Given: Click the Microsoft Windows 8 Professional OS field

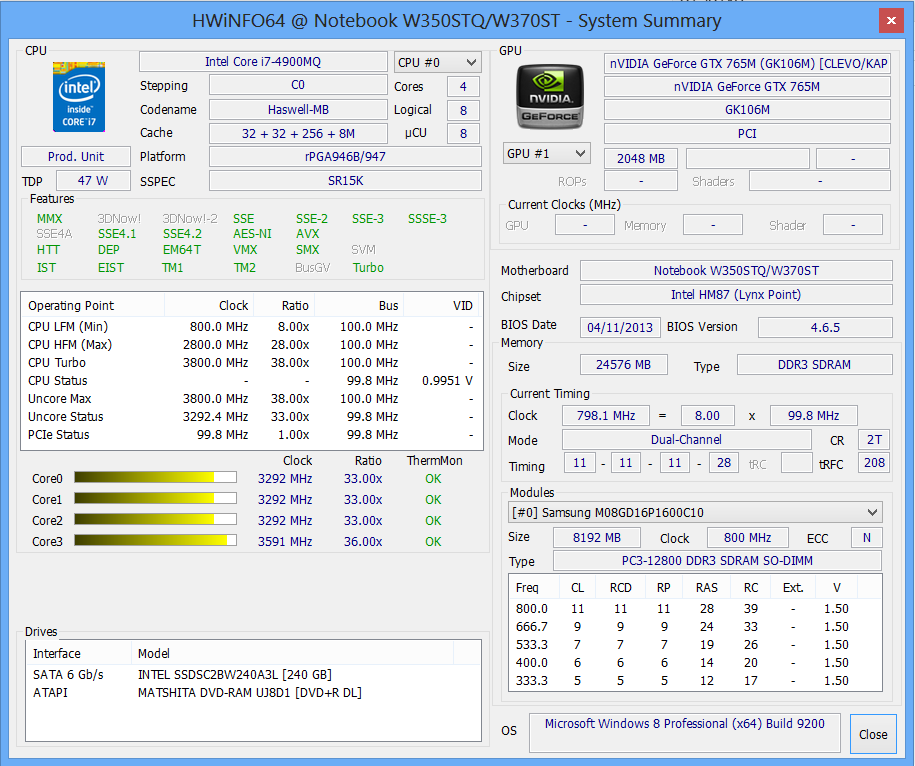Looking at the screenshot, I should 684,733.
